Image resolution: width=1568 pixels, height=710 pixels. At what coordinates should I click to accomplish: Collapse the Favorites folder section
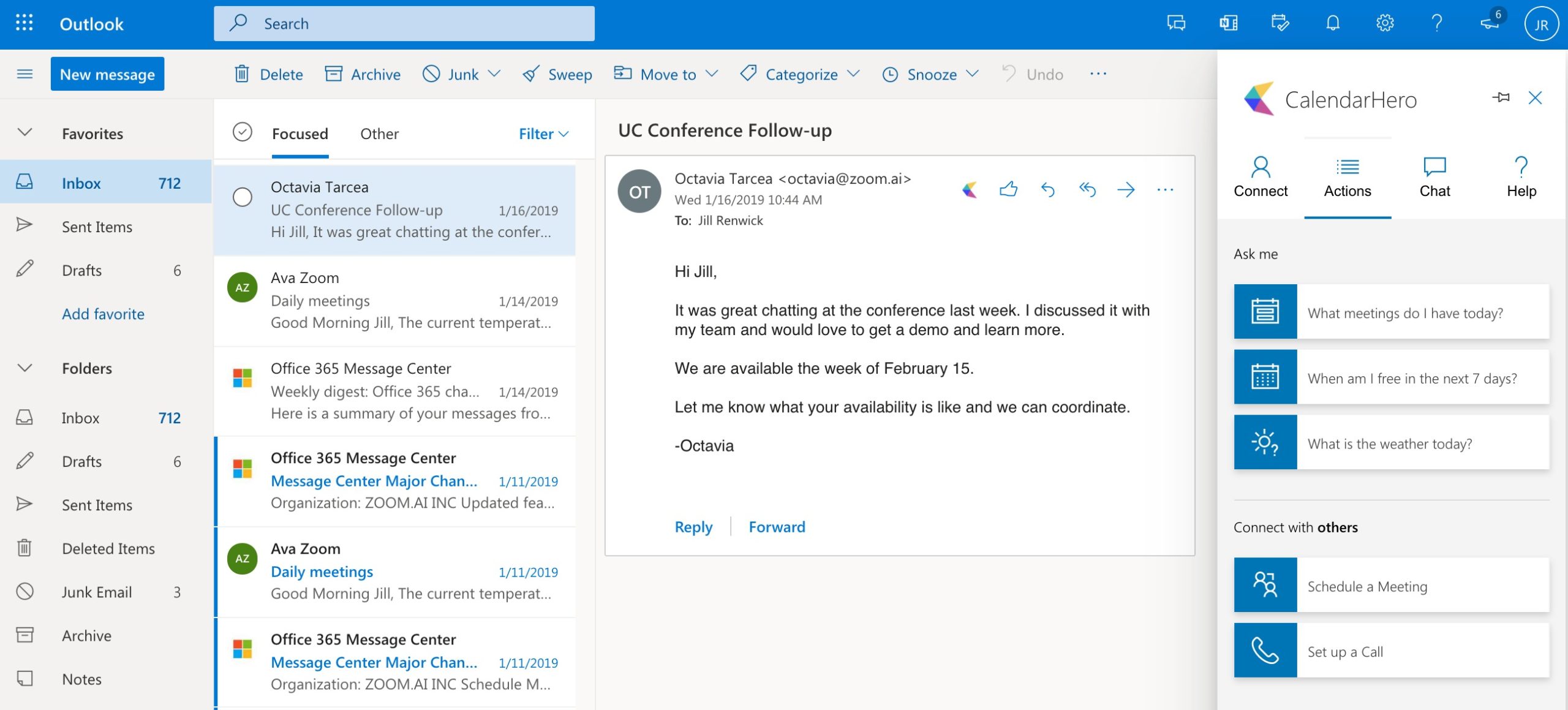tap(24, 131)
